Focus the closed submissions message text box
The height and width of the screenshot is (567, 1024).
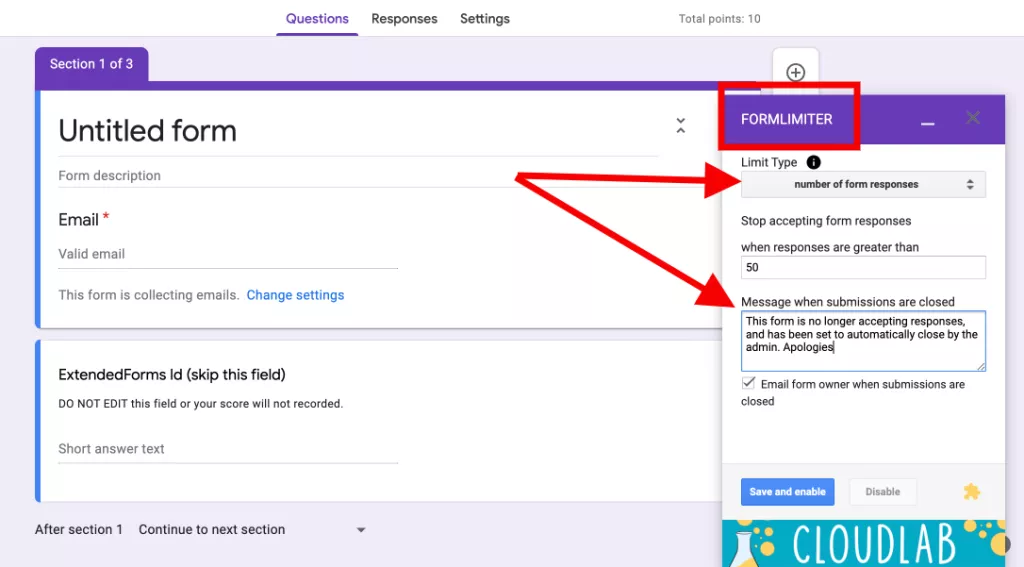pos(862,341)
